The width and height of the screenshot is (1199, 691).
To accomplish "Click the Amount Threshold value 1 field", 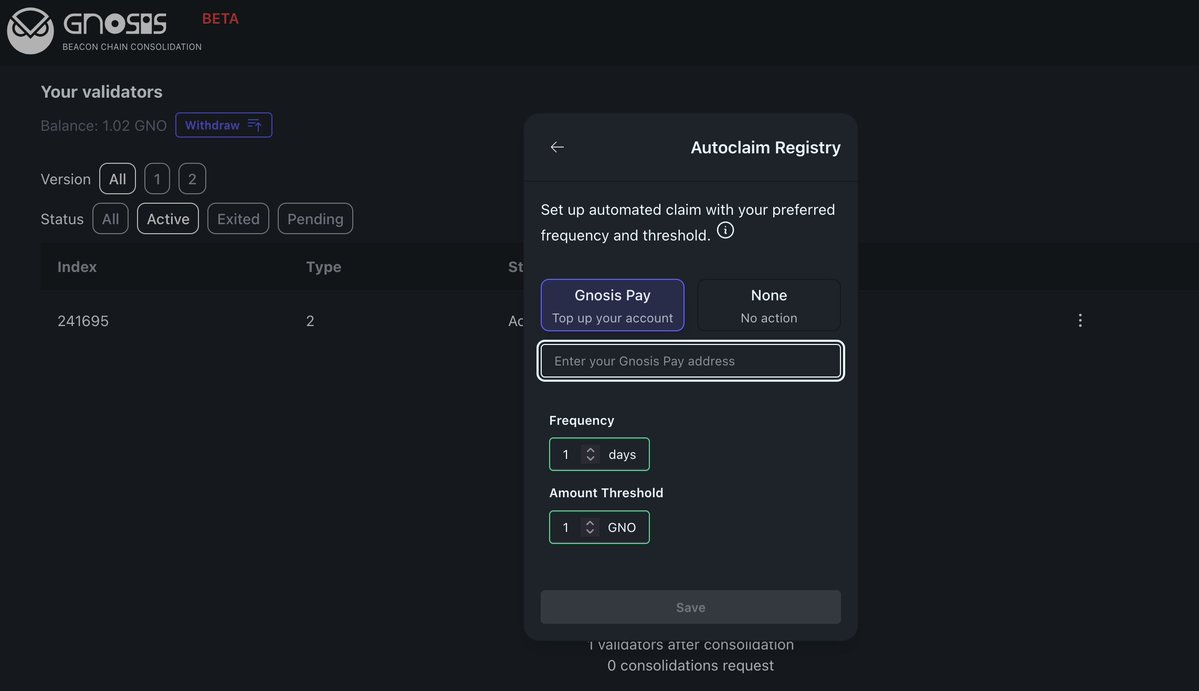I will coord(566,527).
